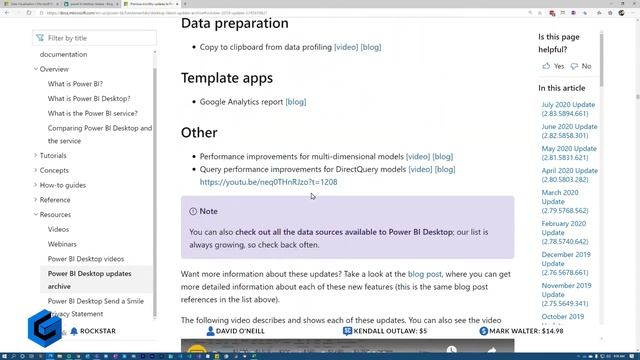Click the red extension icon in browser toolbar
This screenshot has width=640, height=360.
(552, 13)
